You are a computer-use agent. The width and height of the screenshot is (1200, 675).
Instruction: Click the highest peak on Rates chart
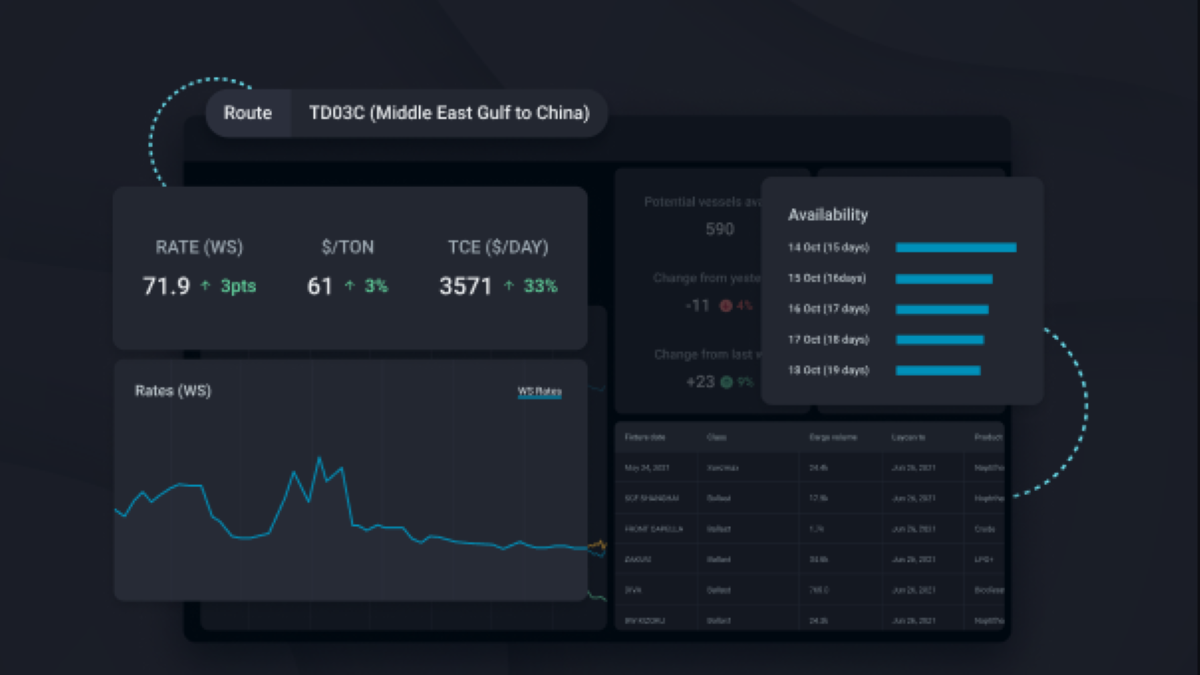coord(320,458)
